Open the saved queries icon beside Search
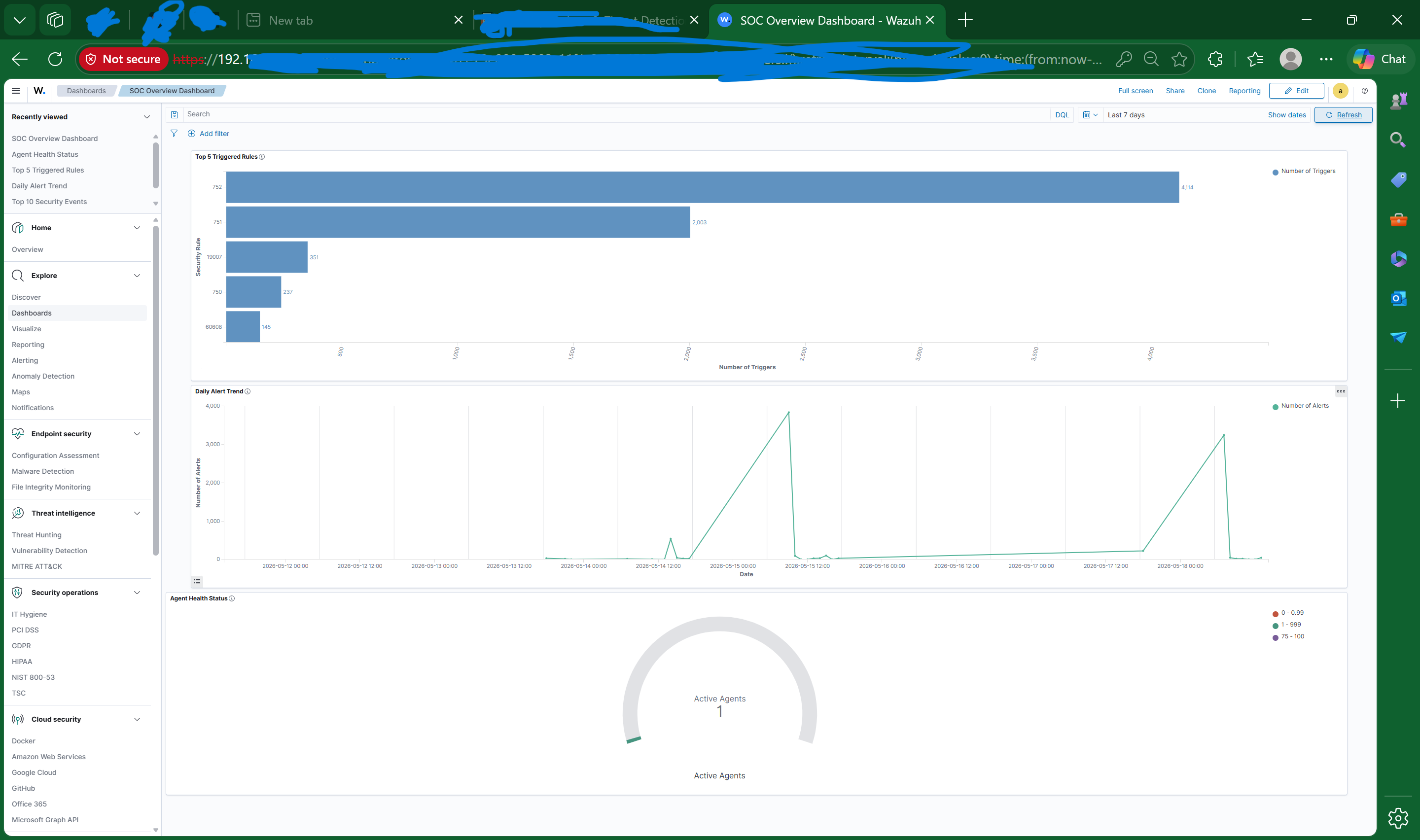This screenshot has width=1420, height=840. pos(175,115)
